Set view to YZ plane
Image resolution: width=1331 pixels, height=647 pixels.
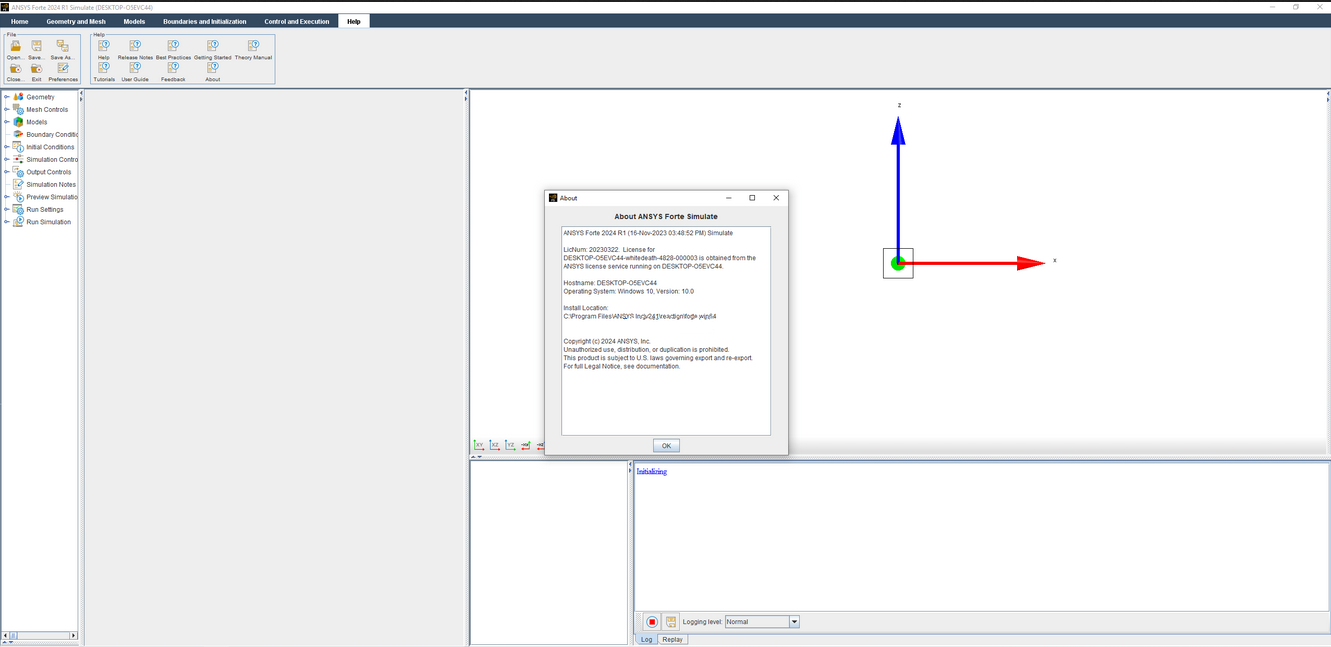(511, 445)
